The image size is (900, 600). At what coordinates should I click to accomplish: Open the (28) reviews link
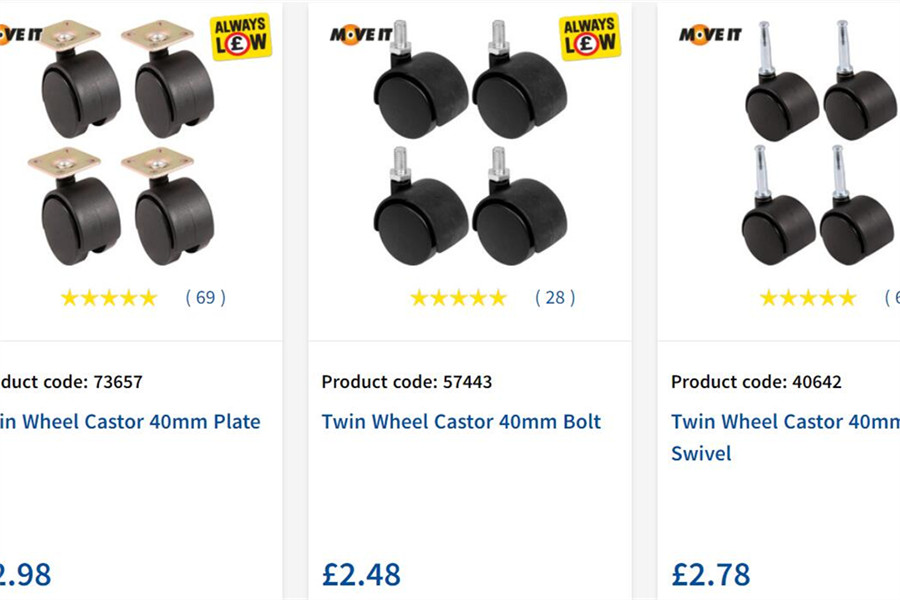(555, 297)
